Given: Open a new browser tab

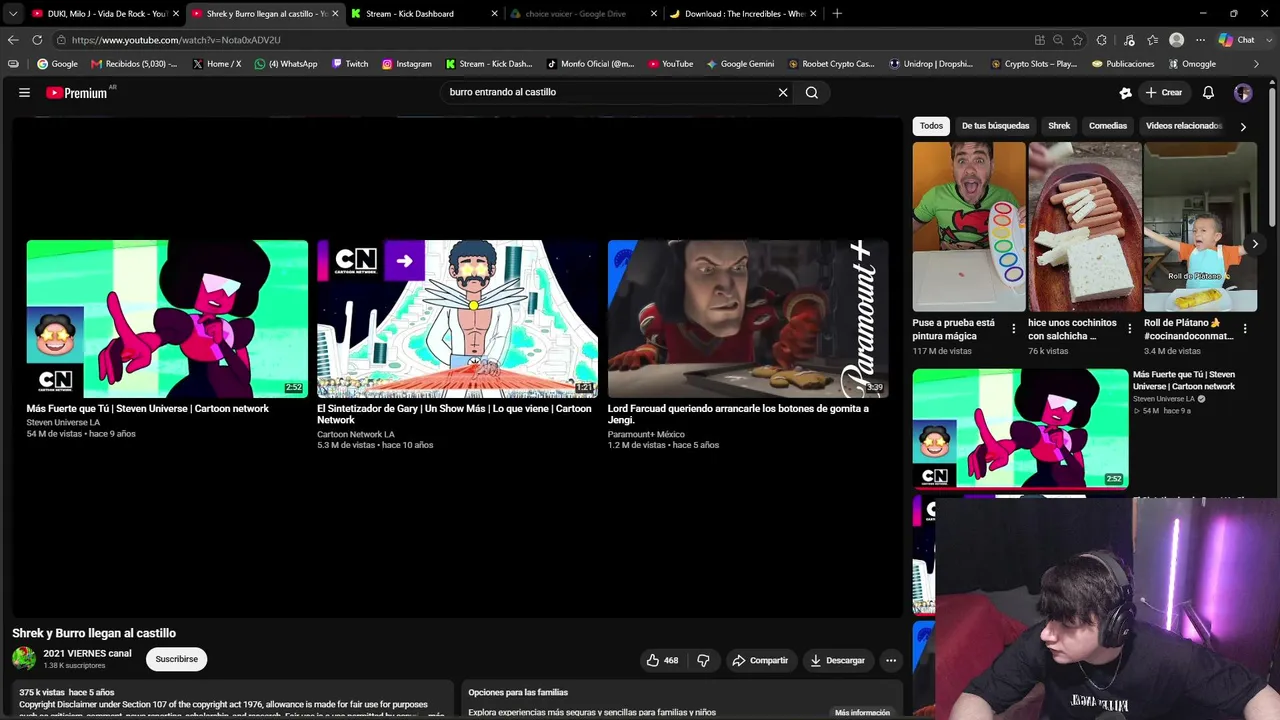Looking at the screenshot, I should point(837,14).
